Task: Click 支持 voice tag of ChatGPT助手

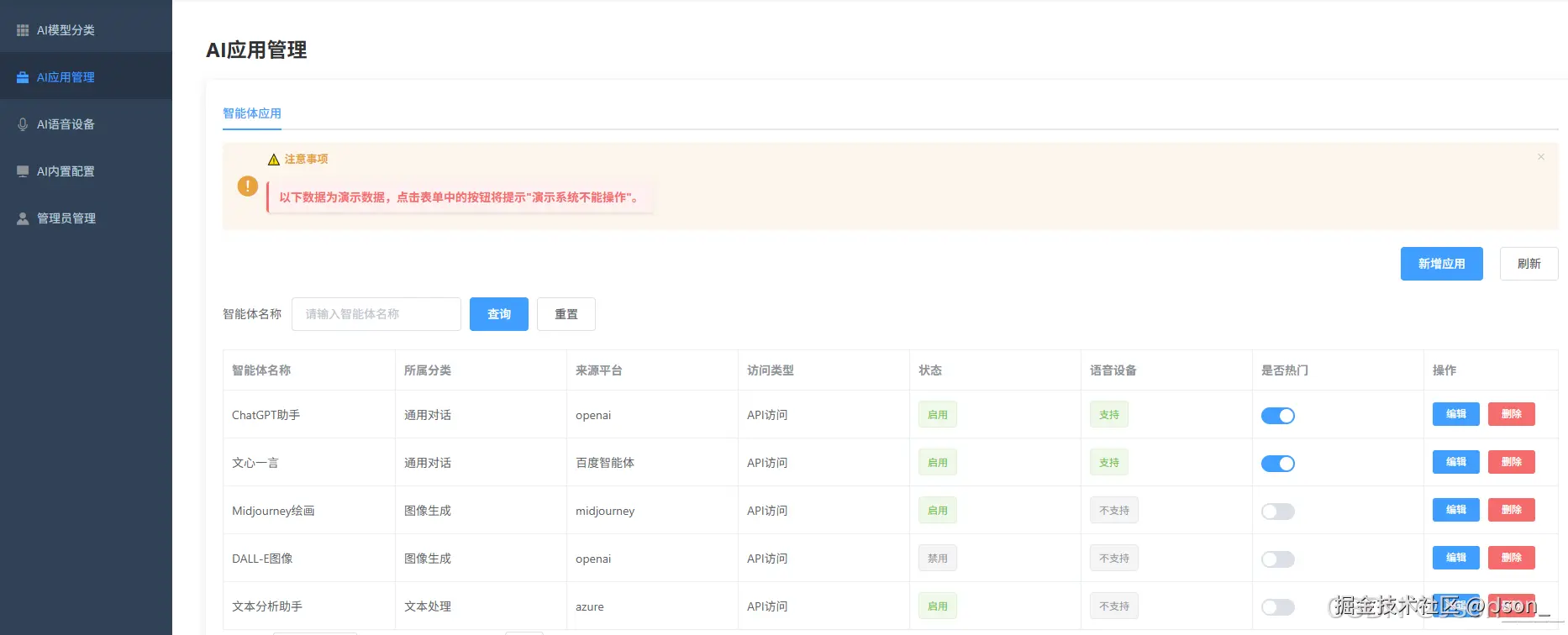Action: click(1108, 415)
